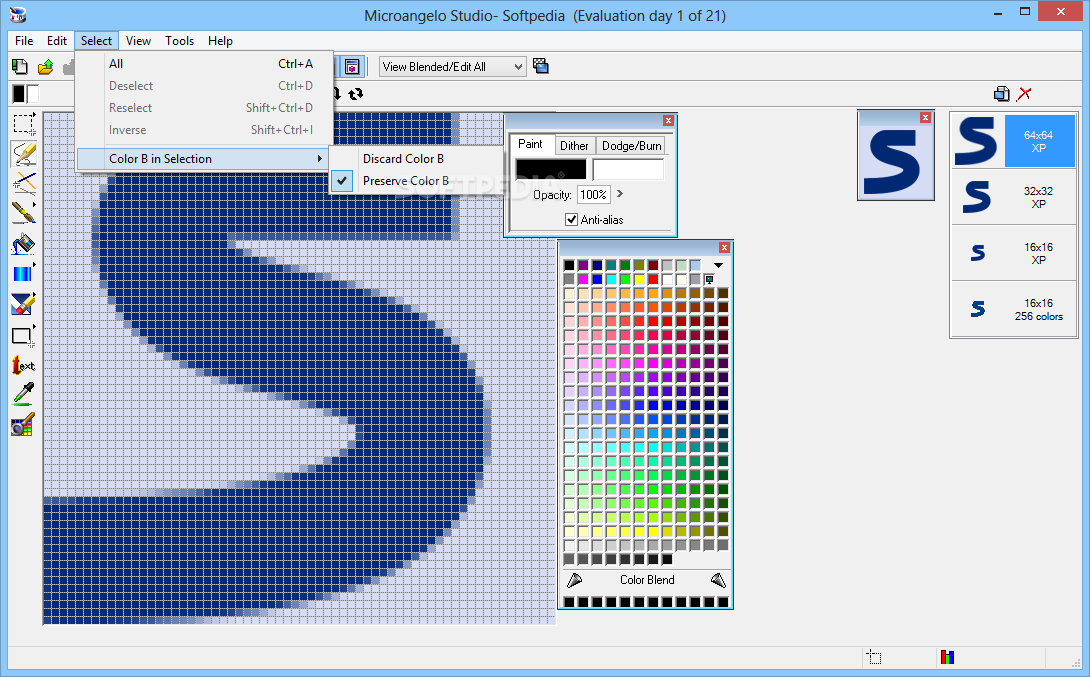Image resolution: width=1090 pixels, height=677 pixels.
Task: Pick the red swatch in palette second row
Action: 653,279
